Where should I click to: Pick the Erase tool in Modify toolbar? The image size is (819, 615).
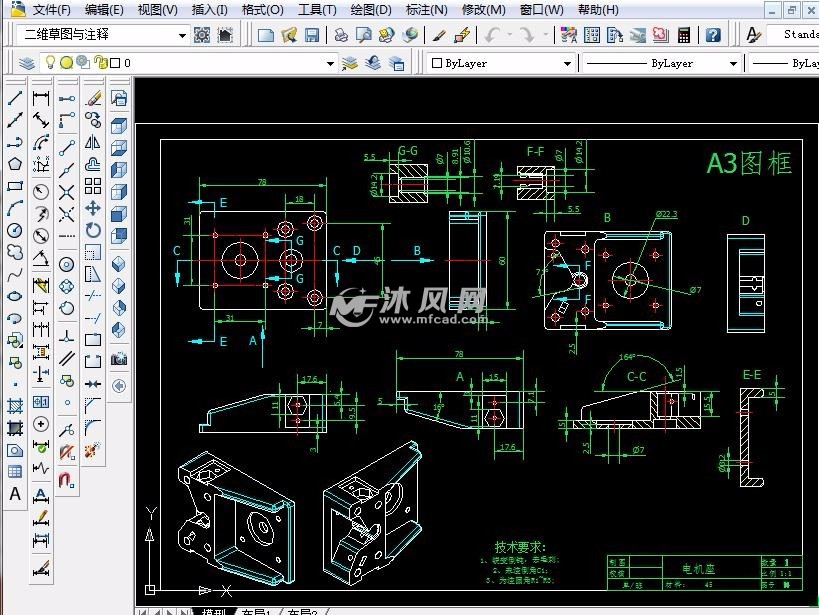tap(93, 98)
